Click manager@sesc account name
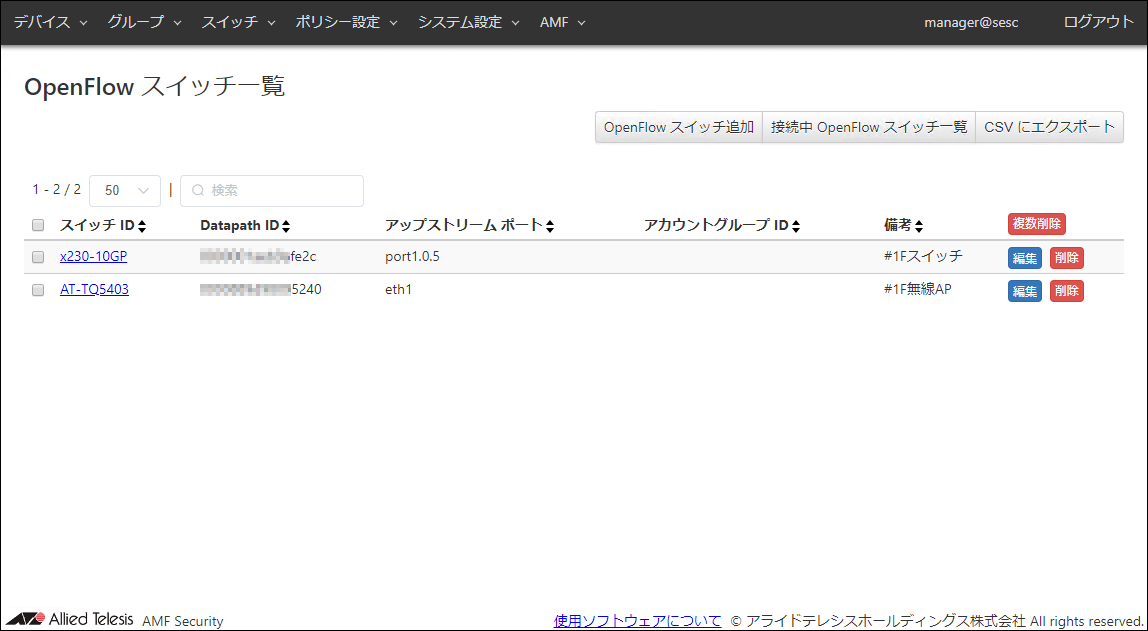 tap(971, 23)
